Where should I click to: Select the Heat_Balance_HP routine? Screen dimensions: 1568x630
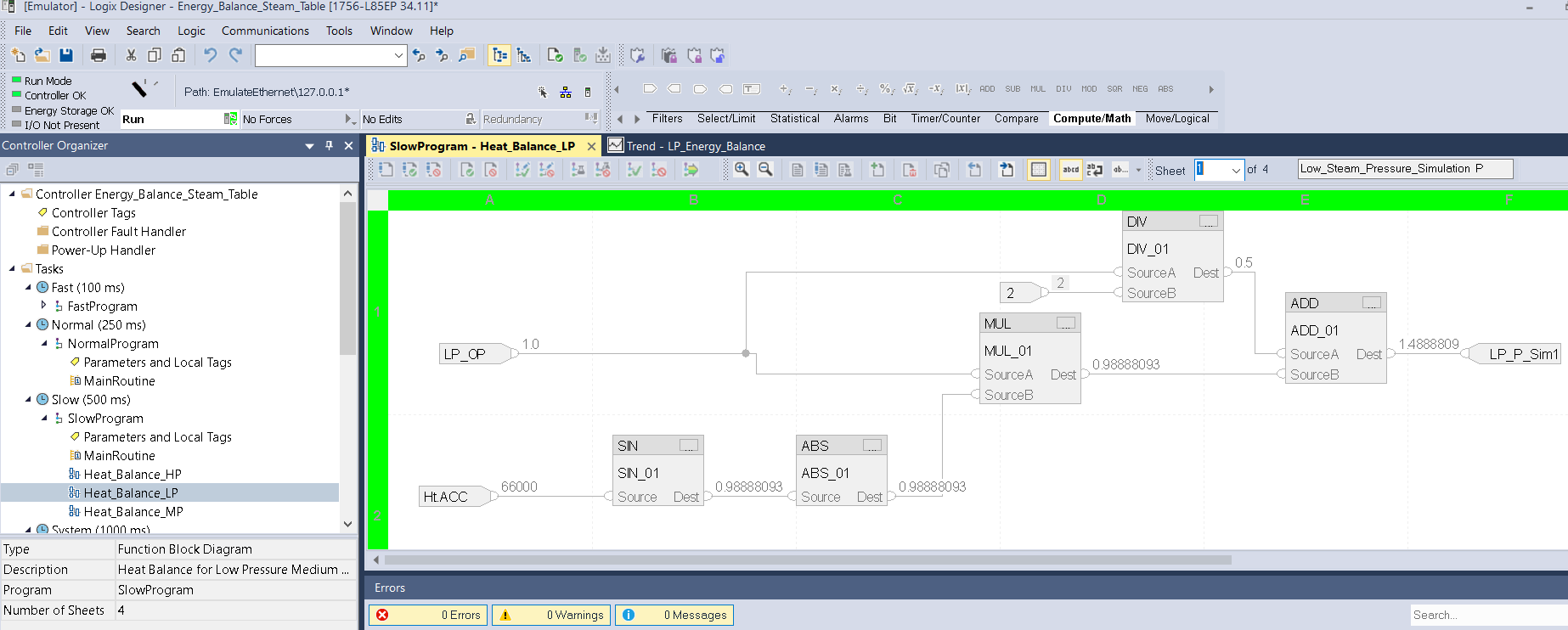133,474
